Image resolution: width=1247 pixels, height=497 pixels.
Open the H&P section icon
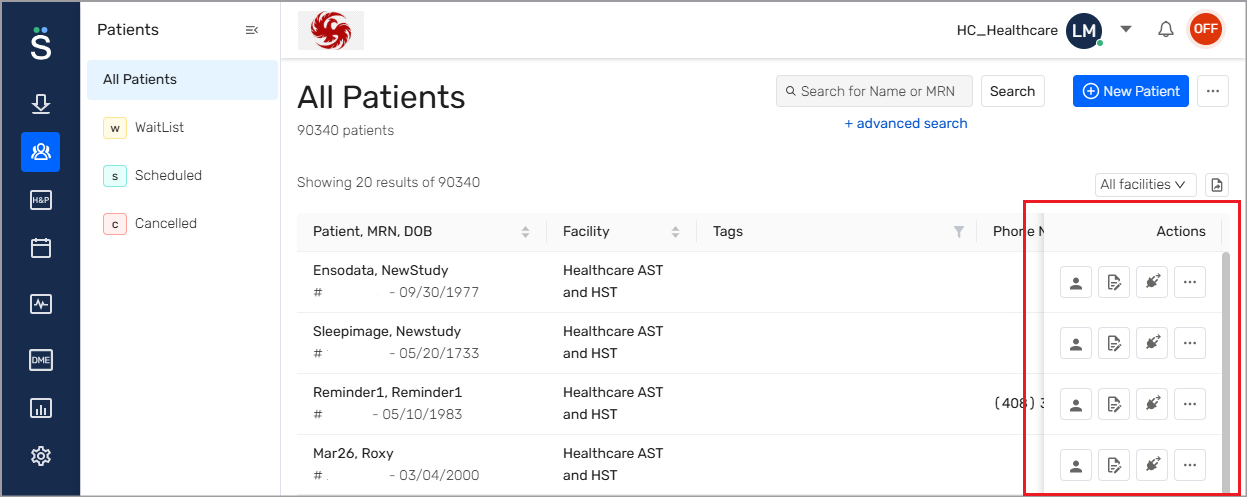(x=41, y=200)
